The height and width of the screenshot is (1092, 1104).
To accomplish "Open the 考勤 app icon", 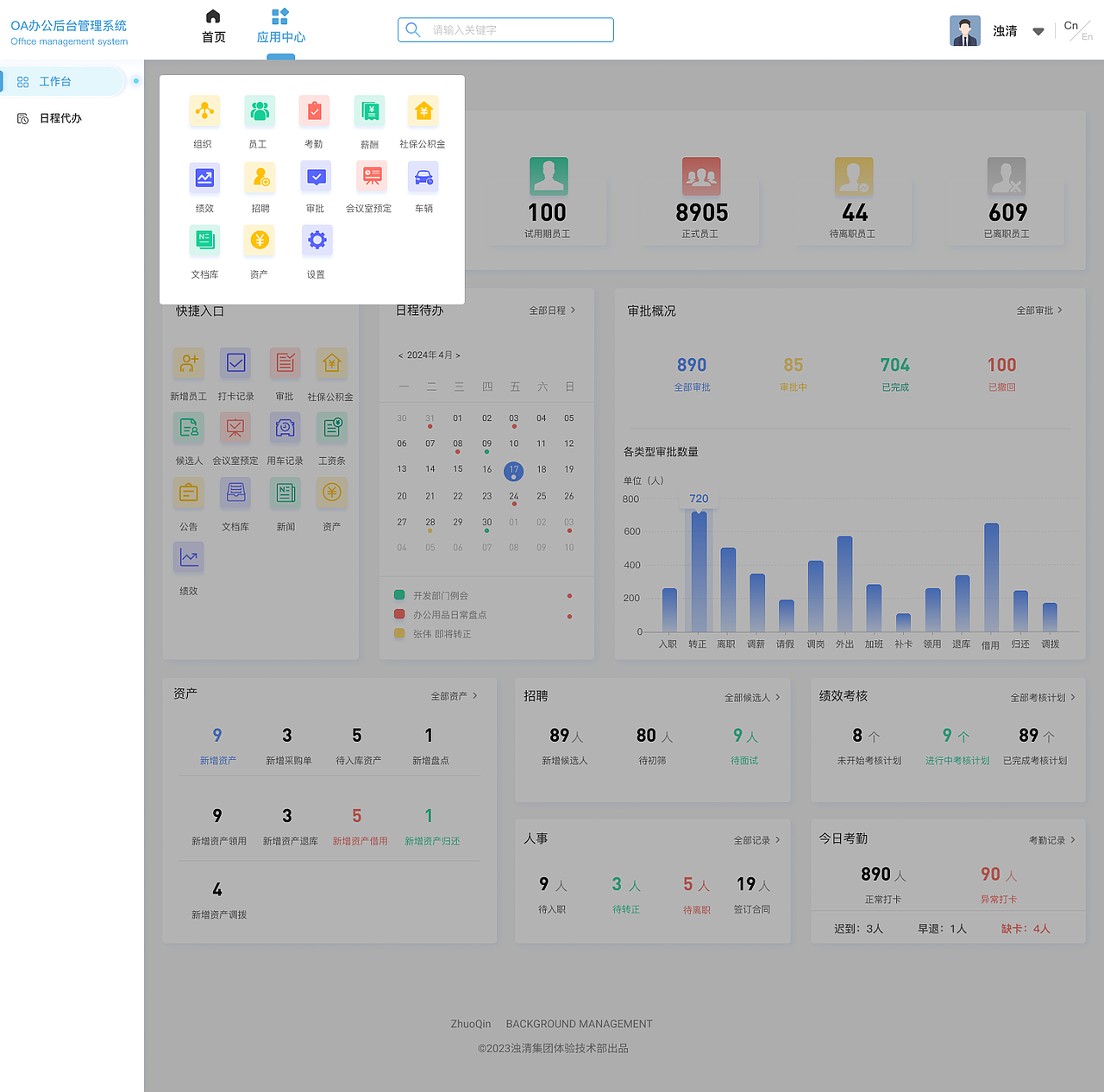I will pos(315,111).
